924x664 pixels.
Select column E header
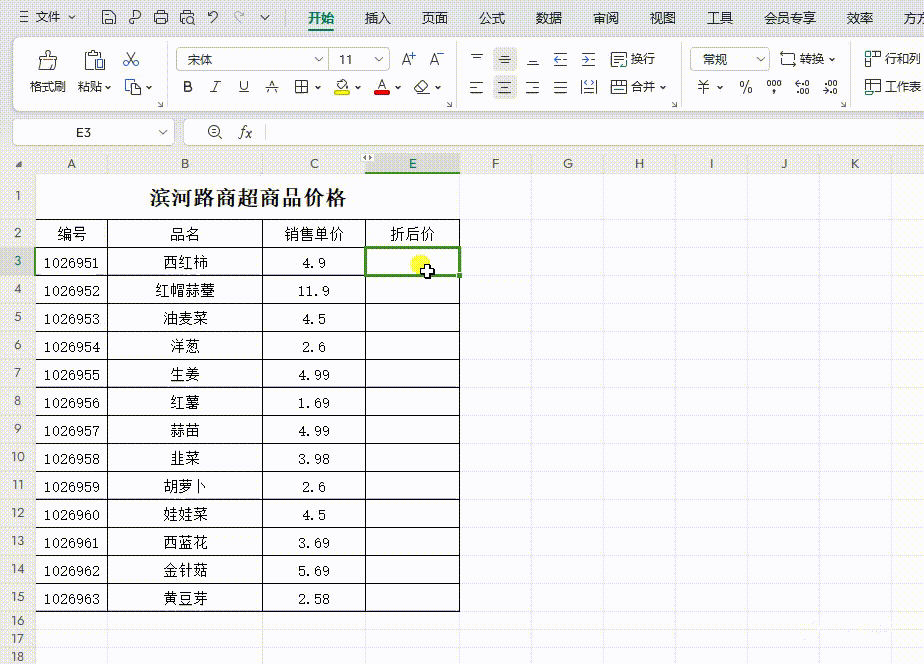[x=412, y=164]
